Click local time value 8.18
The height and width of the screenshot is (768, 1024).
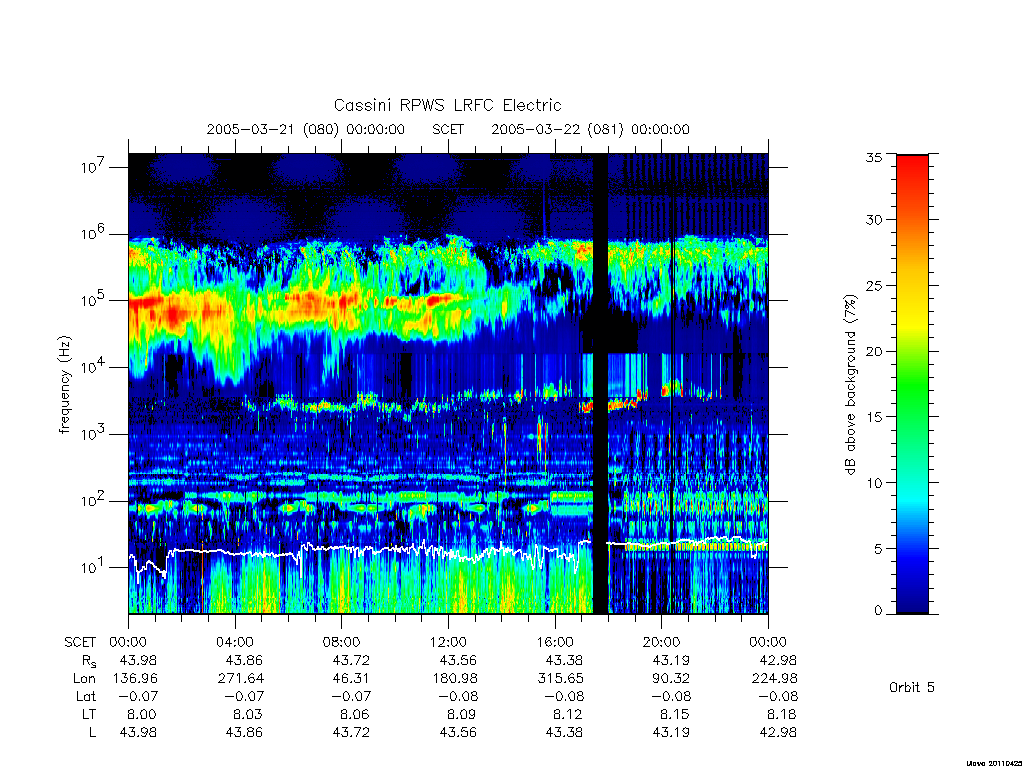(x=781, y=714)
